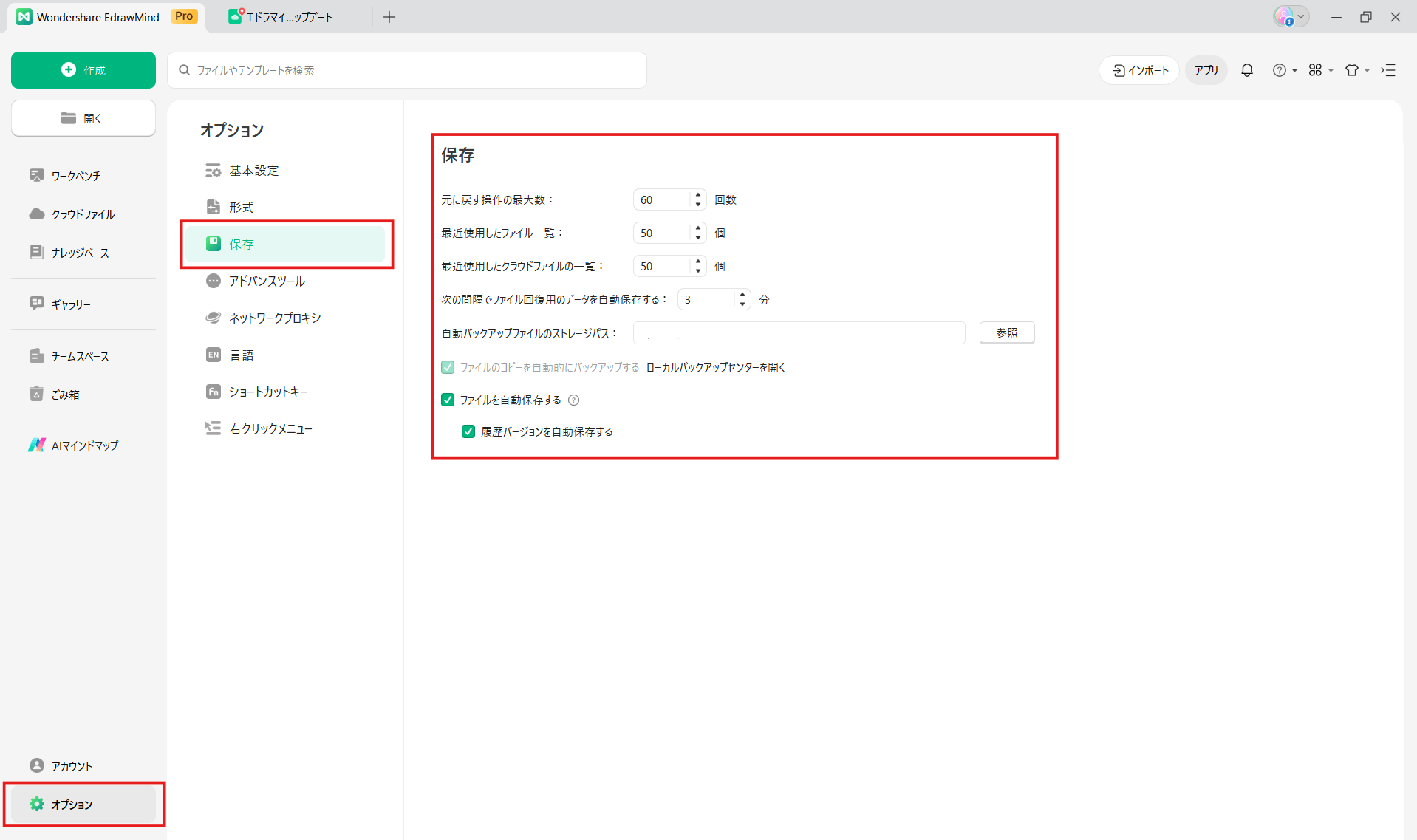This screenshot has width=1417, height=840.
Task: Open ローカルバックアップセンターを開く link
Action: click(715, 367)
